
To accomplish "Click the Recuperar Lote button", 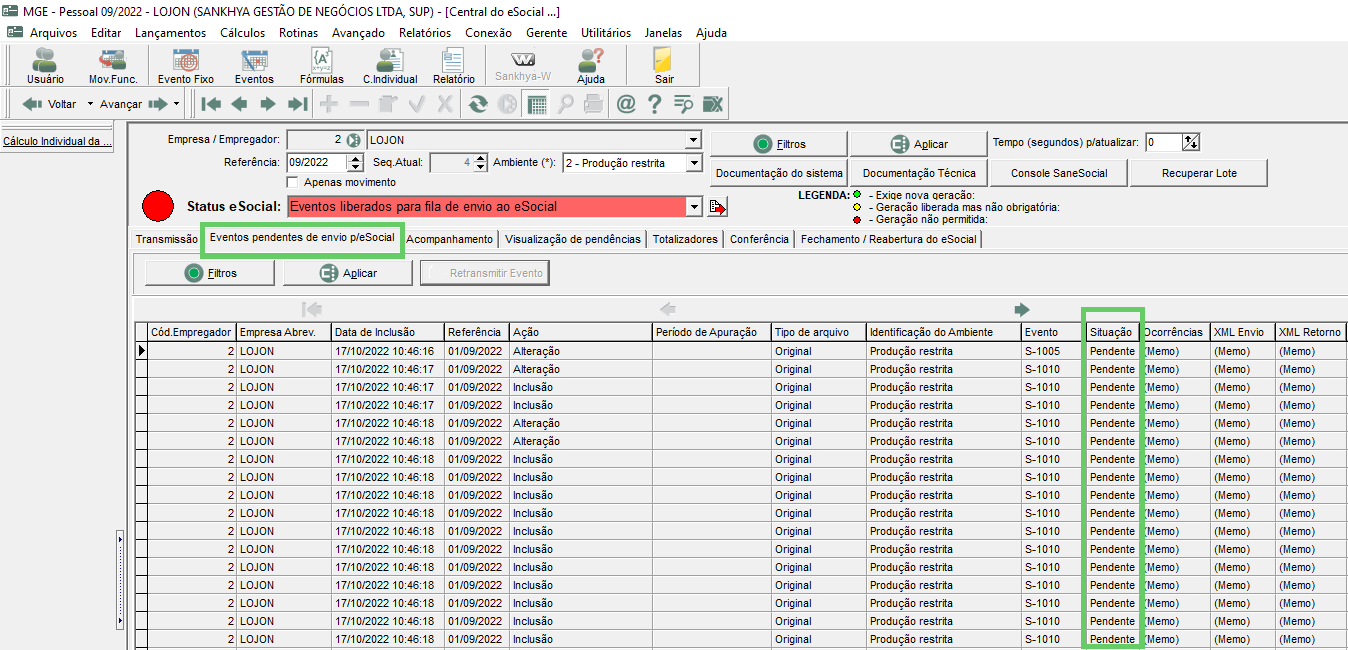I will 1199,173.
